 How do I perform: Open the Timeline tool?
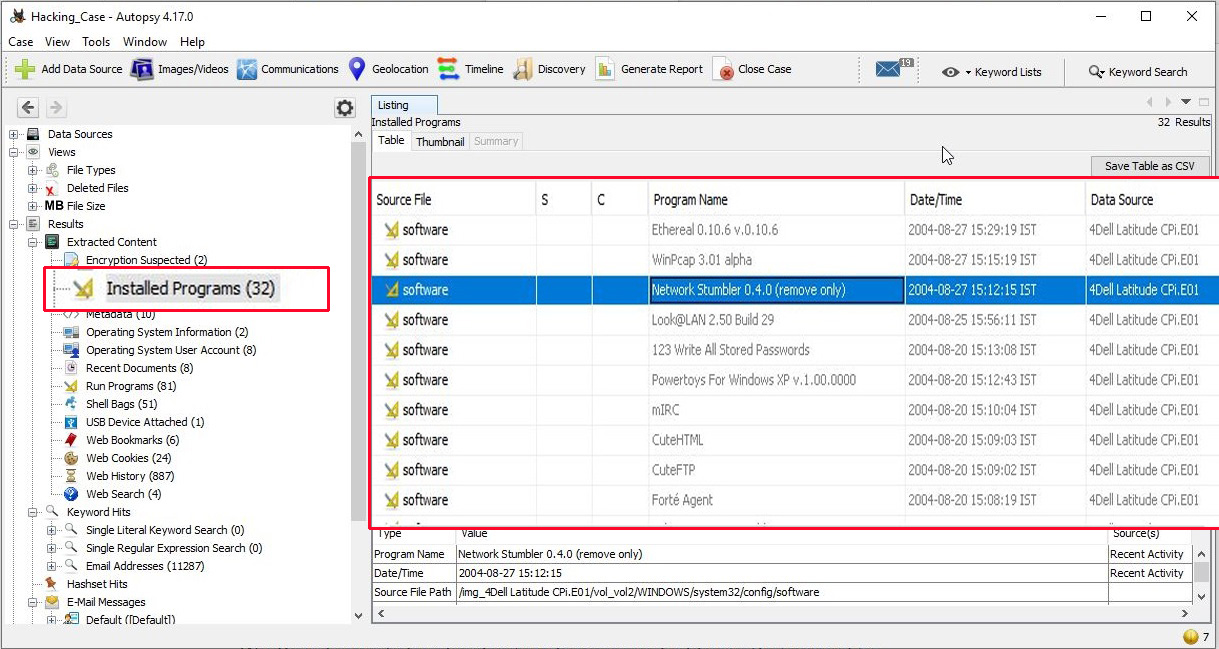pos(471,69)
